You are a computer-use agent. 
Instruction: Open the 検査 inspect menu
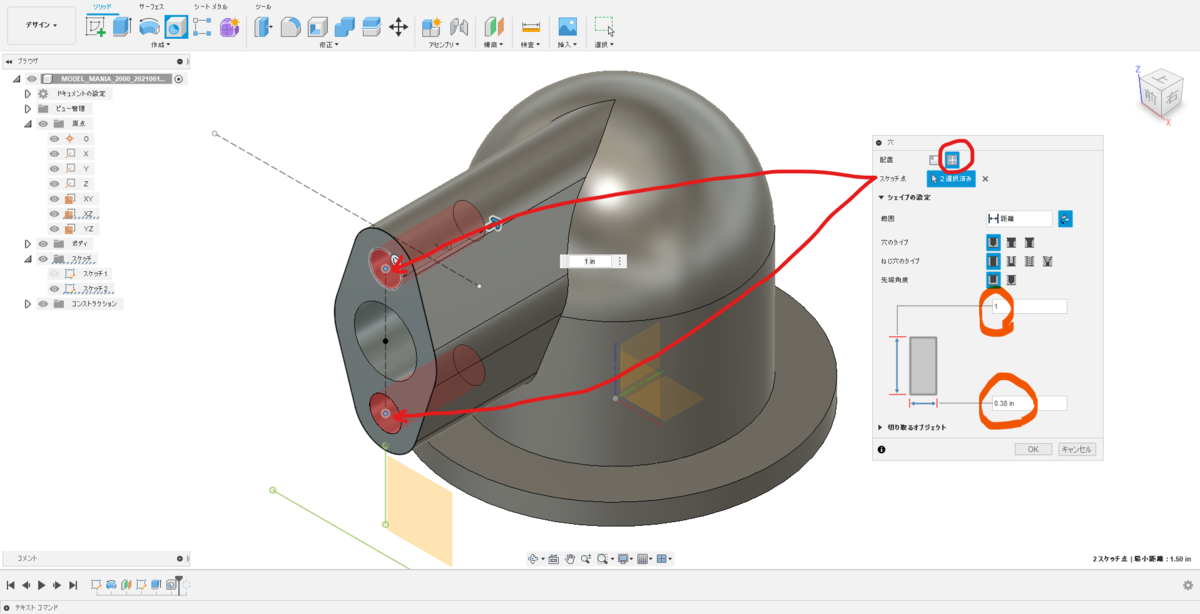click(529, 45)
